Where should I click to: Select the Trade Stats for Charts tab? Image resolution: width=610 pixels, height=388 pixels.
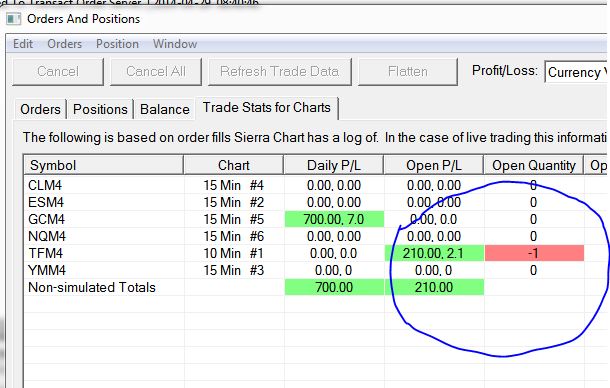(x=267, y=107)
